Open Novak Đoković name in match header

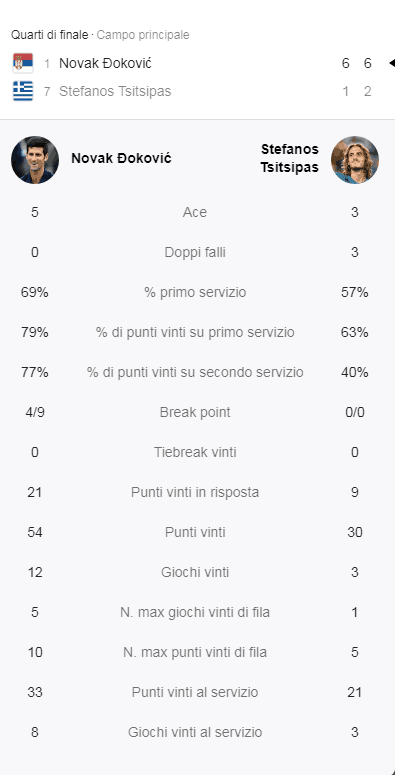coord(105,63)
